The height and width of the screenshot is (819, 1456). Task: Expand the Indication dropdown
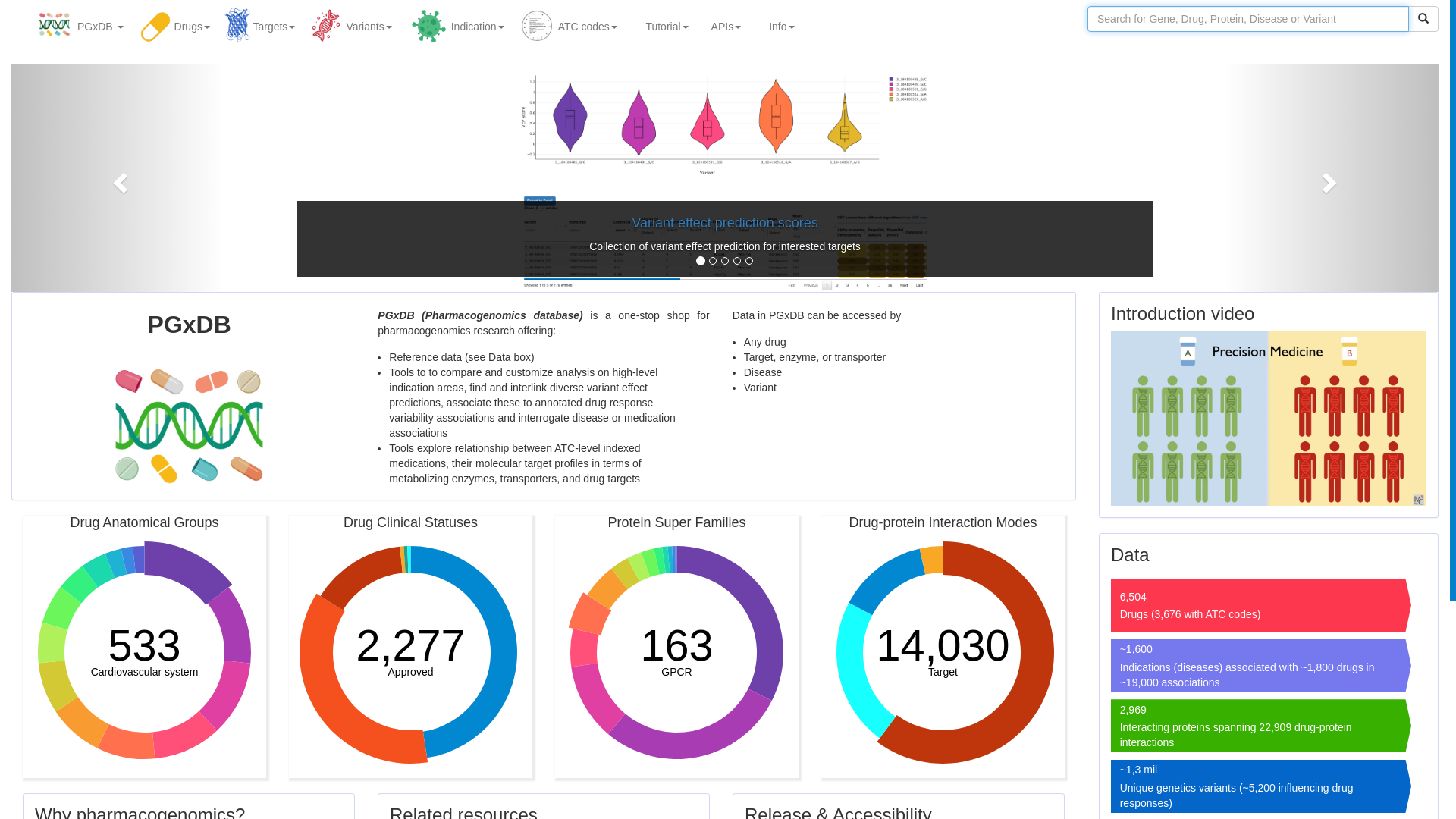click(477, 27)
